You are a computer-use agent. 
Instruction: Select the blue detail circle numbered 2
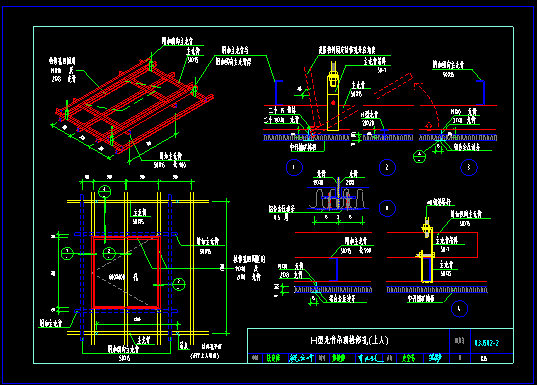tap(387, 167)
